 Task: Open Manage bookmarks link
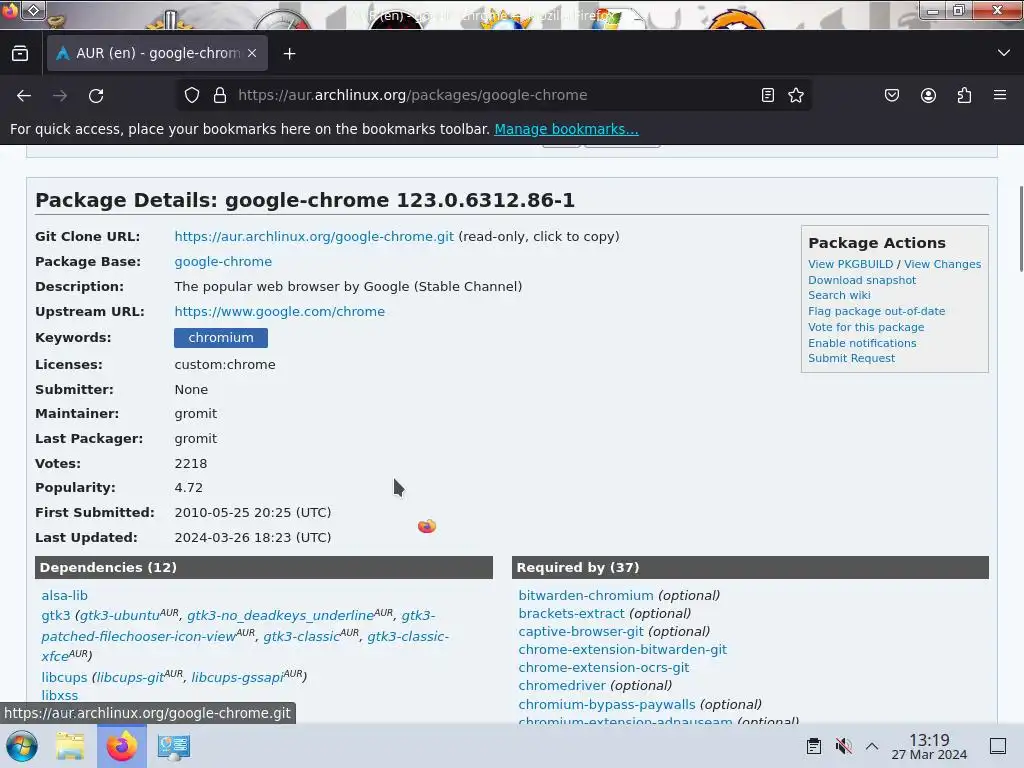click(x=566, y=129)
